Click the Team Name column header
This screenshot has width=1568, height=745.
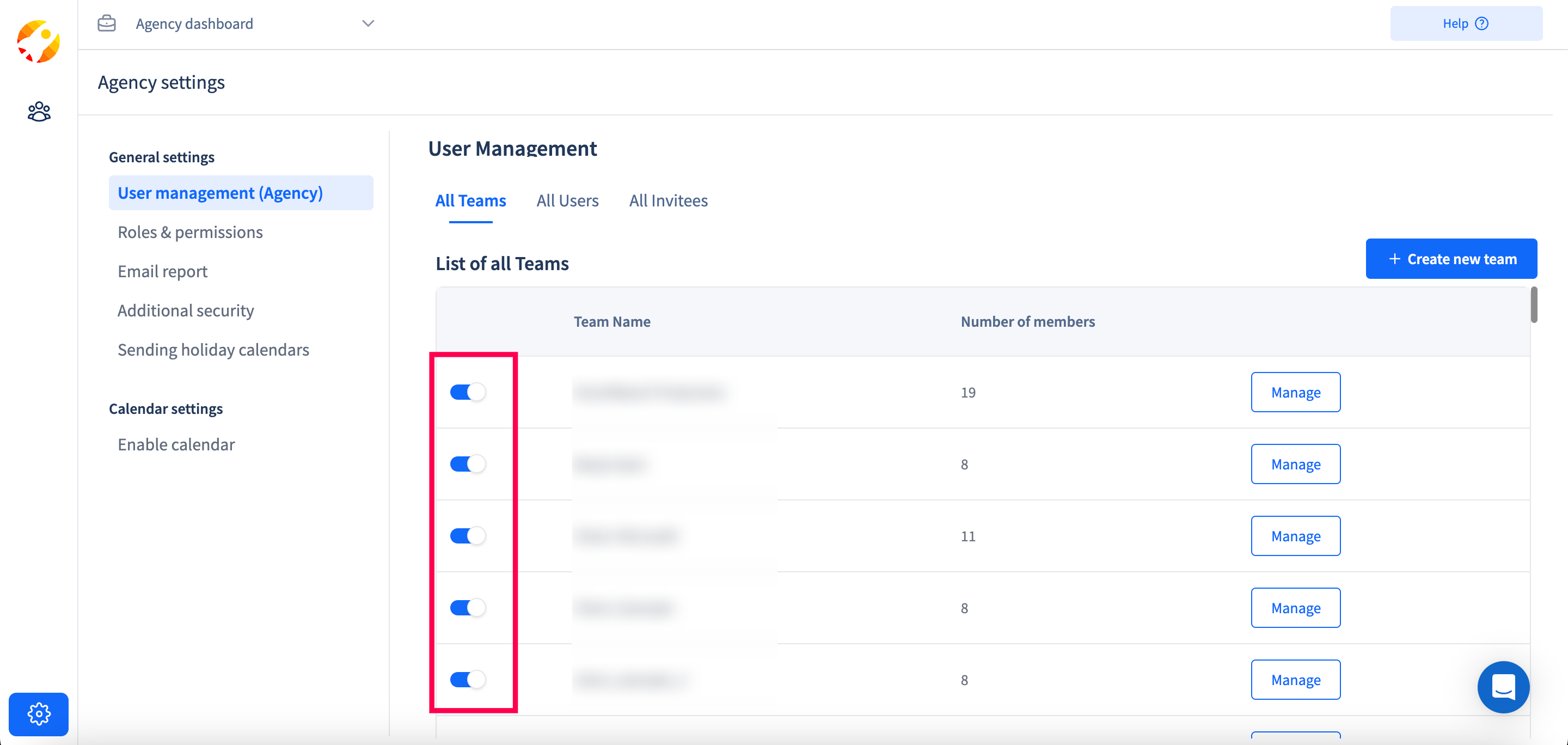tap(612, 321)
